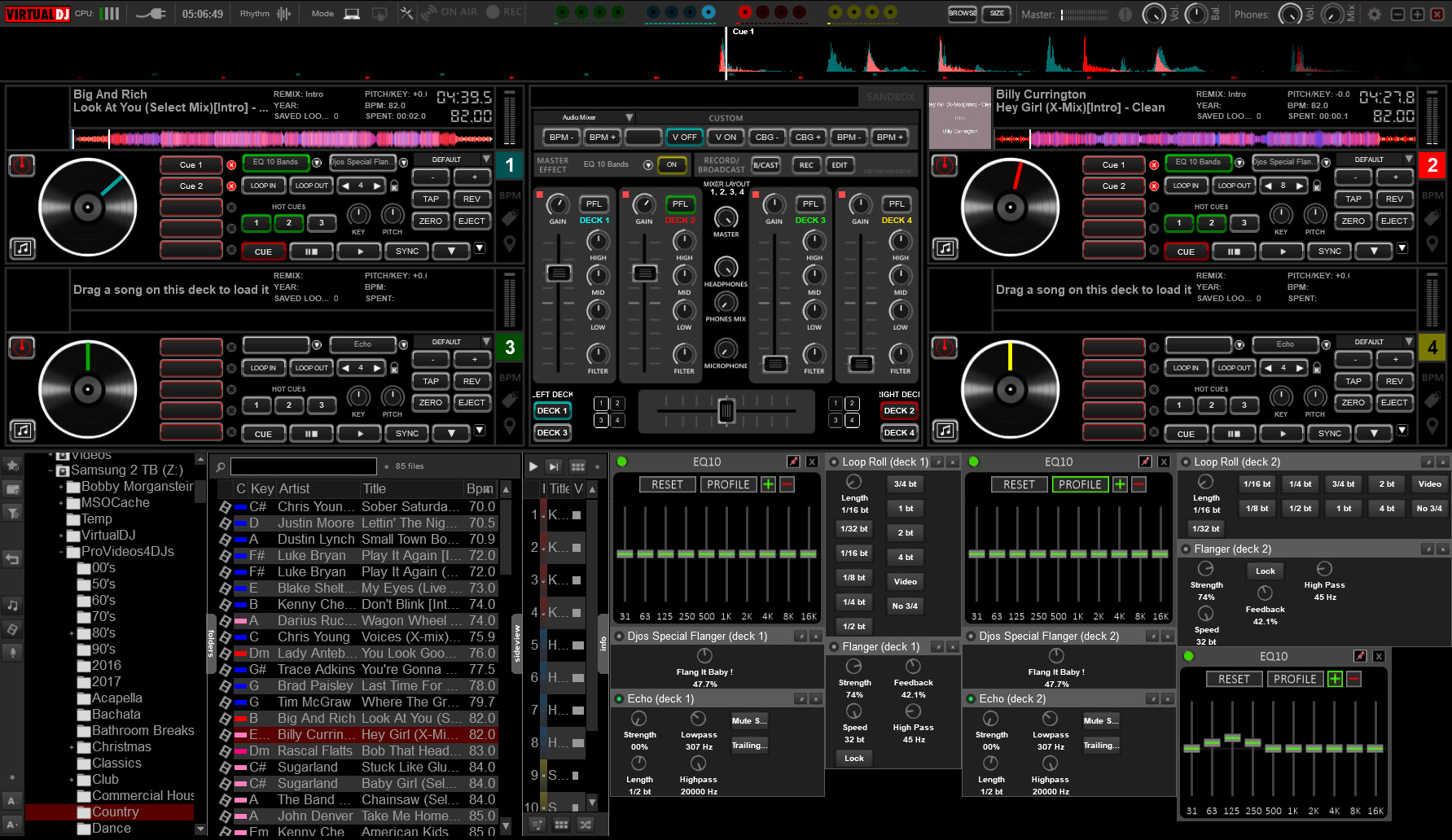The width and height of the screenshot is (1452, 840).
Task: Open the settings gear icon in top bar
Action: pyautogui.click(x=1375, y=14)
